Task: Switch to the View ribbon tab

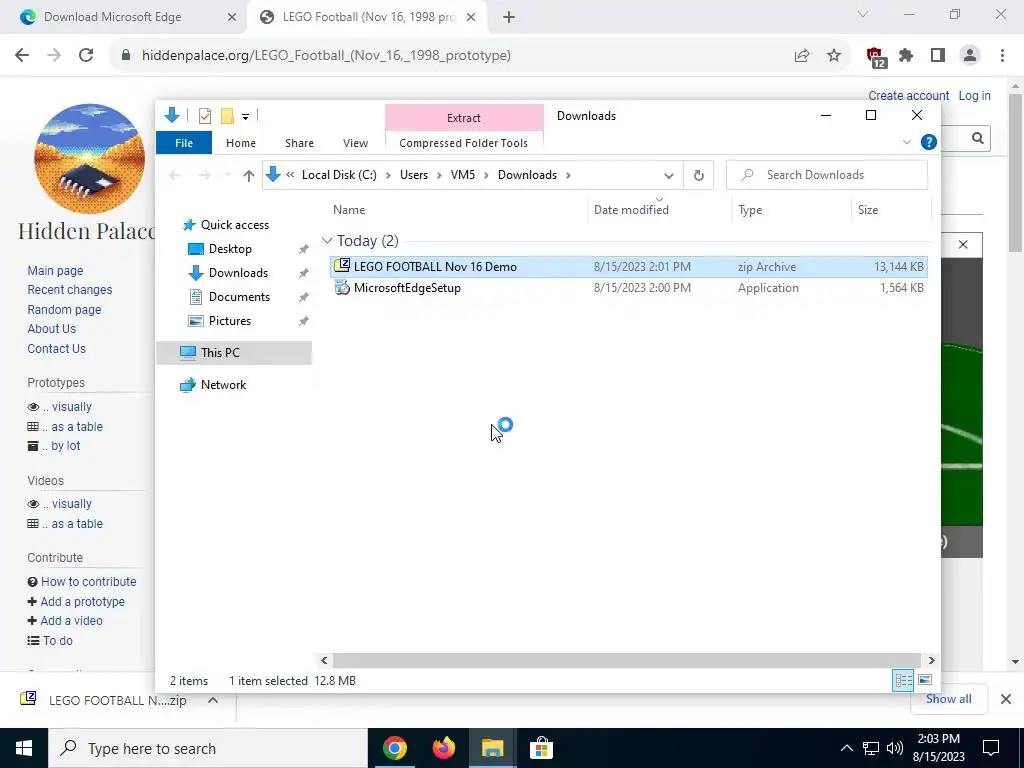Action: (355, 143)
